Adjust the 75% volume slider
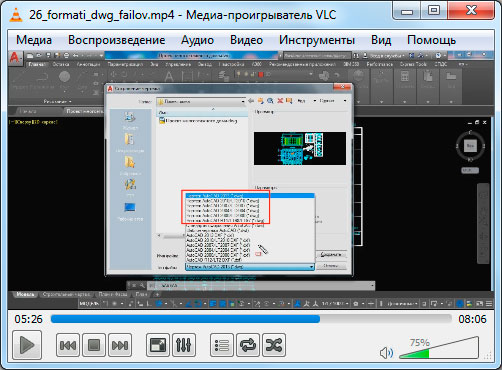The width and height of the screenshot is (502, 370). coord(439,348)
